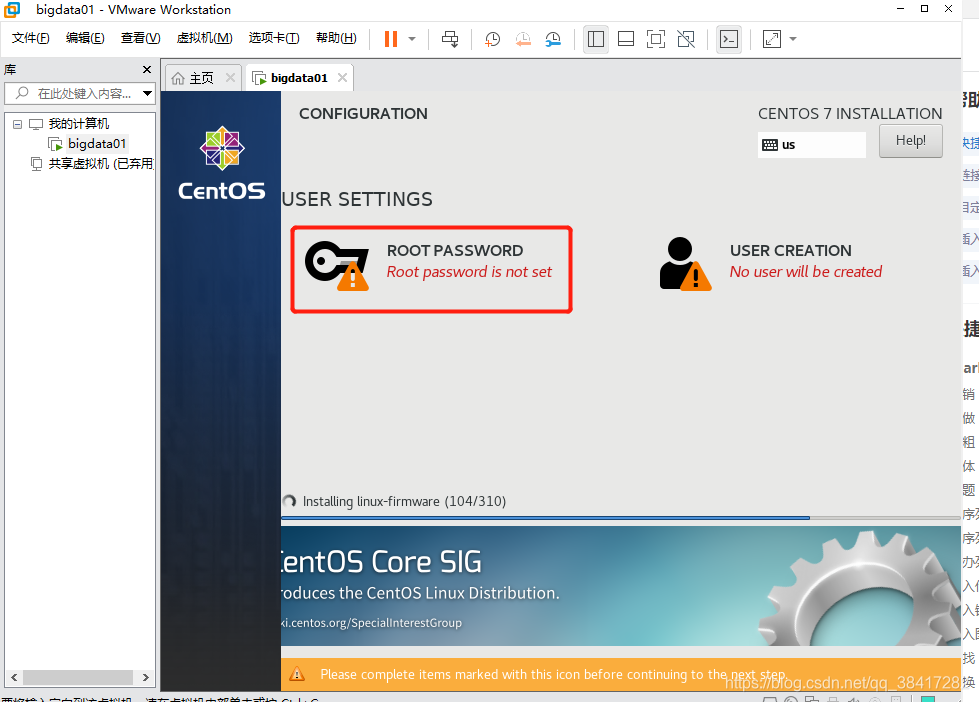Image resolution: width=979 pixels, height=702 pixels.
Task: Open the 帮助(H) menu
Action: point(336,38)
